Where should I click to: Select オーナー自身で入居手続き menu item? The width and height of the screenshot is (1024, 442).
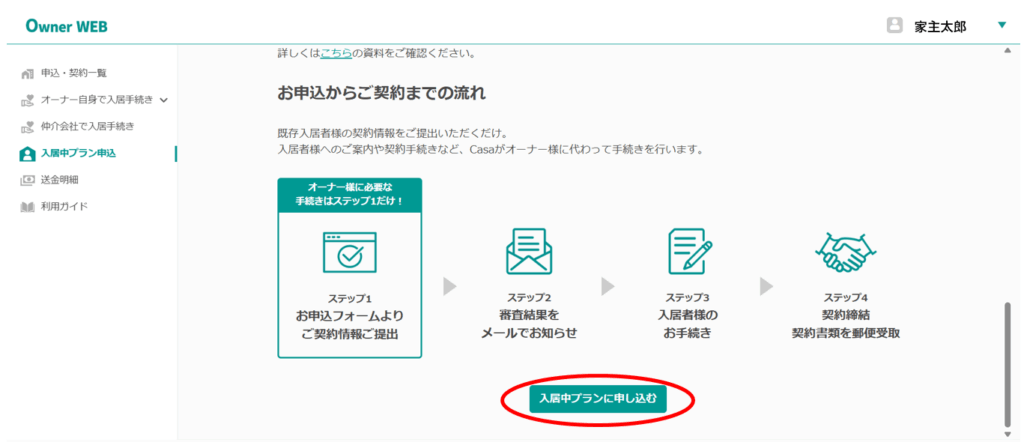pos(98,100)
